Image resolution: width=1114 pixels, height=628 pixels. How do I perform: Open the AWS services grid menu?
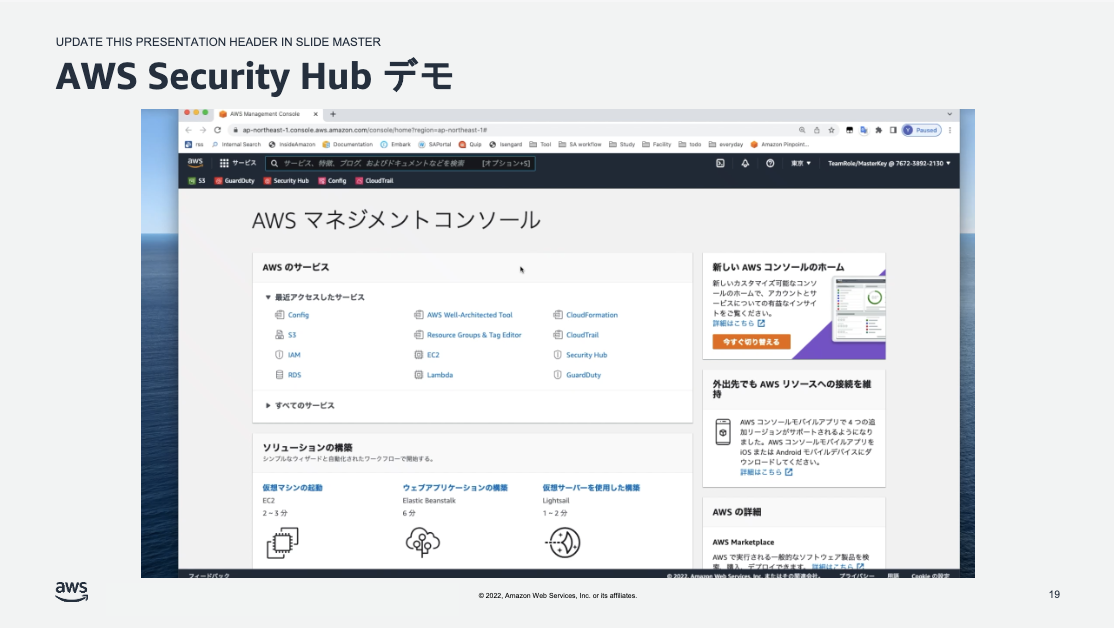(x=225, y=163)
